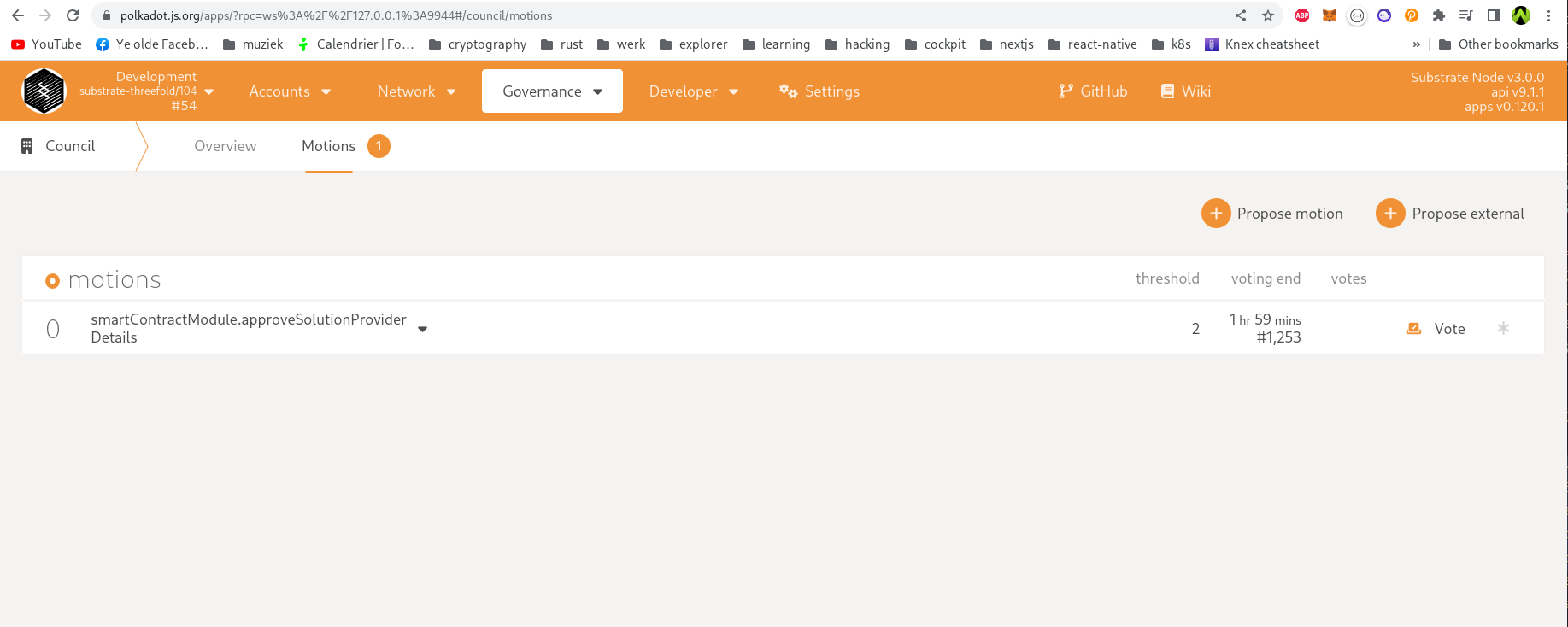Open the Settings page
Screen dimensions: 1568x627
[x=819, y=91]
